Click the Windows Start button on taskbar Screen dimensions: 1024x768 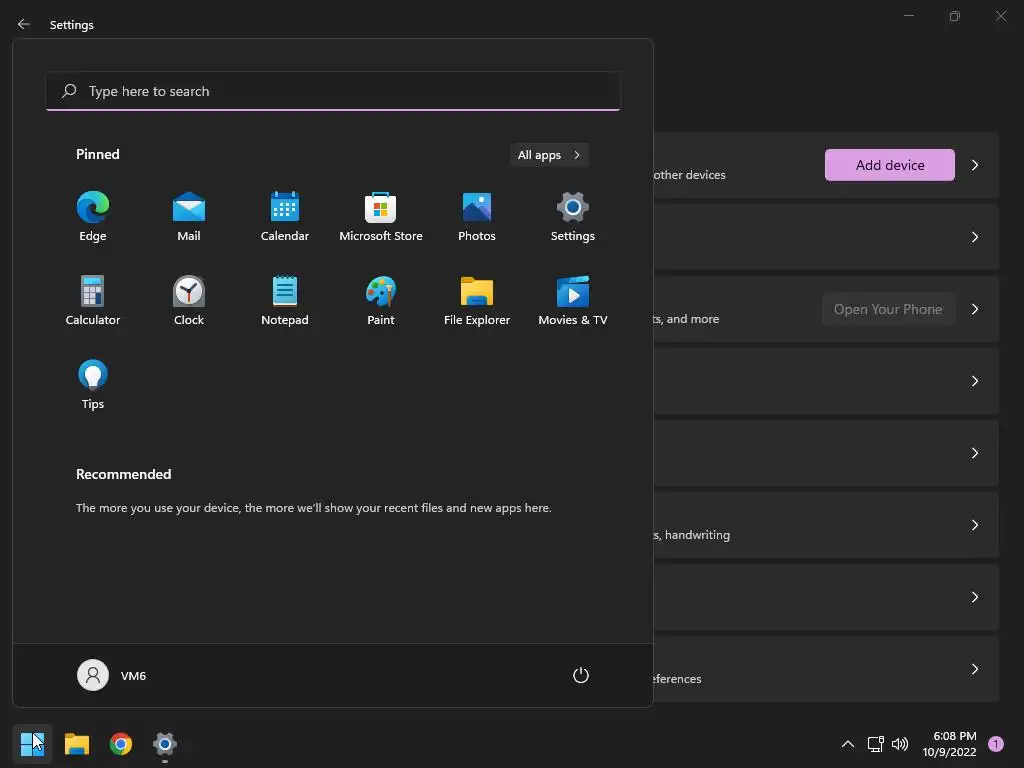point(32,744)
